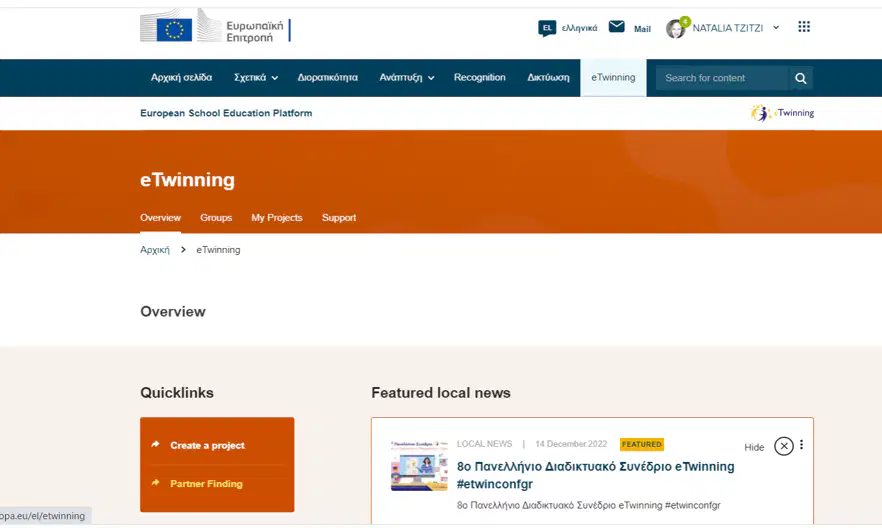Open the three-dot menu on news card
Viewport: 882px width, 528px height.
(802, 445)
